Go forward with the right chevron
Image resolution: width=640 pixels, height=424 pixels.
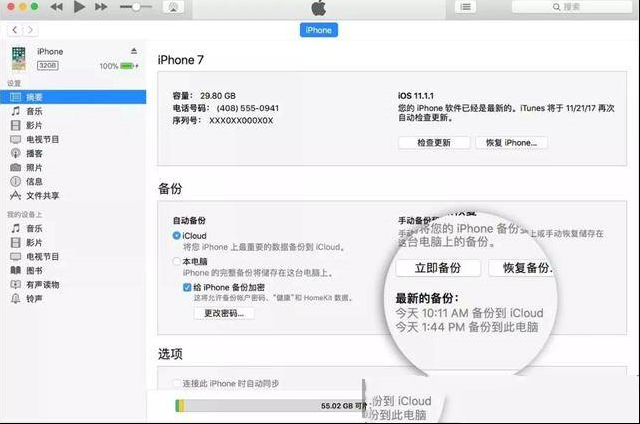pyautogui.click(x=30, y=30)
